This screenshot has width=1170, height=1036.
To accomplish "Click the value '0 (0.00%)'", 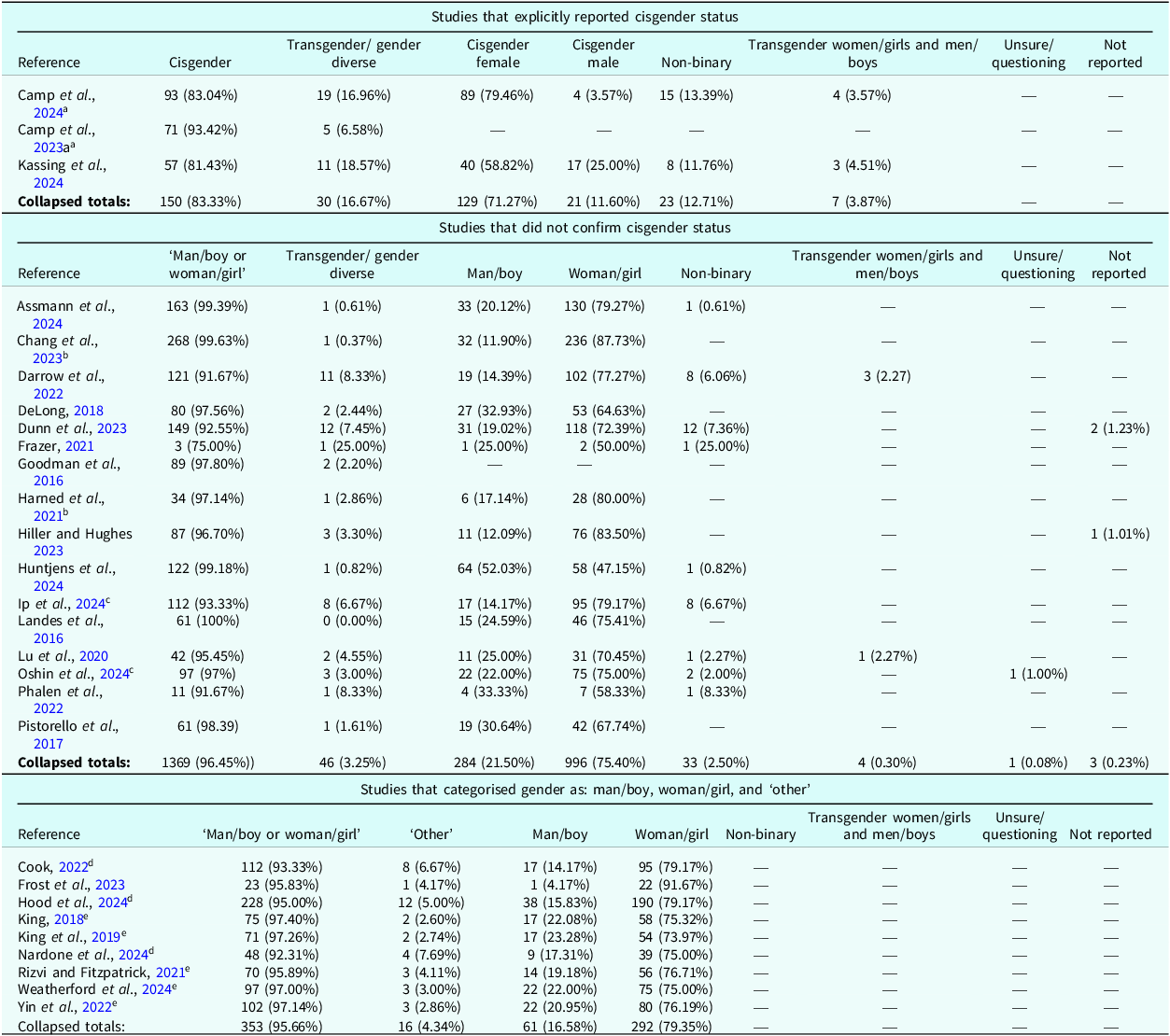I will tap(351, 621).
